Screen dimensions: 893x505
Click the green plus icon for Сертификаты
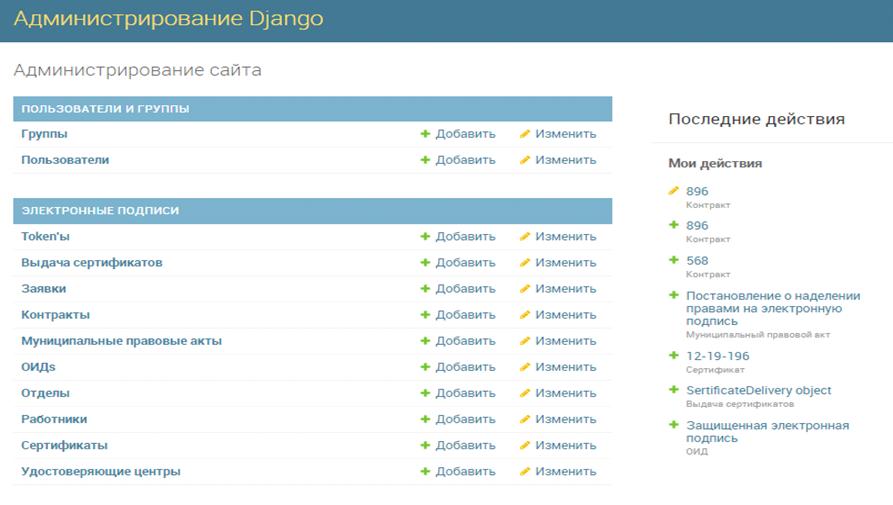[x=425, y=445]
